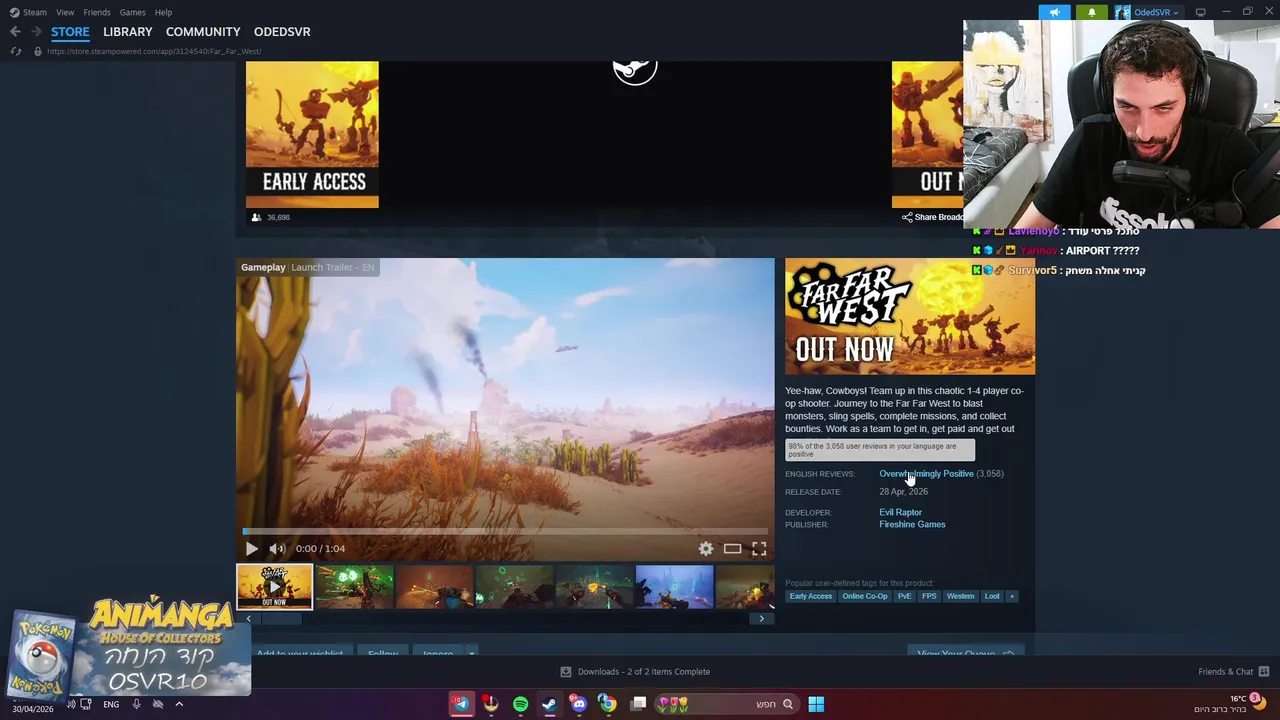Viewport: 1280px width, 720px height.
Task: Open the Help menu
Action: (x=163, y=12)
